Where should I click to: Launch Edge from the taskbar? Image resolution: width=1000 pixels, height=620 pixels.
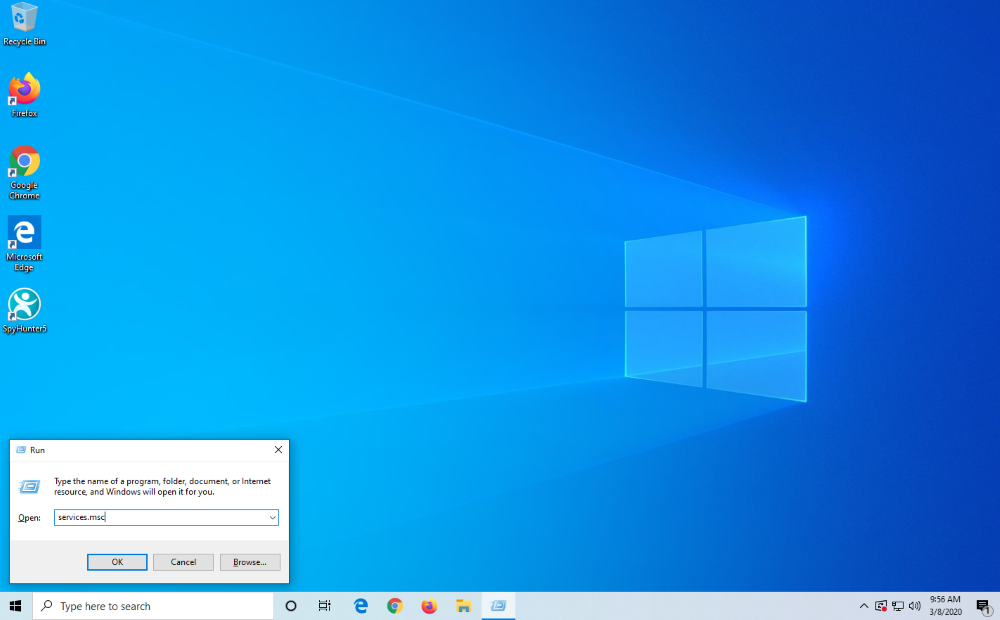pos(361,606)
